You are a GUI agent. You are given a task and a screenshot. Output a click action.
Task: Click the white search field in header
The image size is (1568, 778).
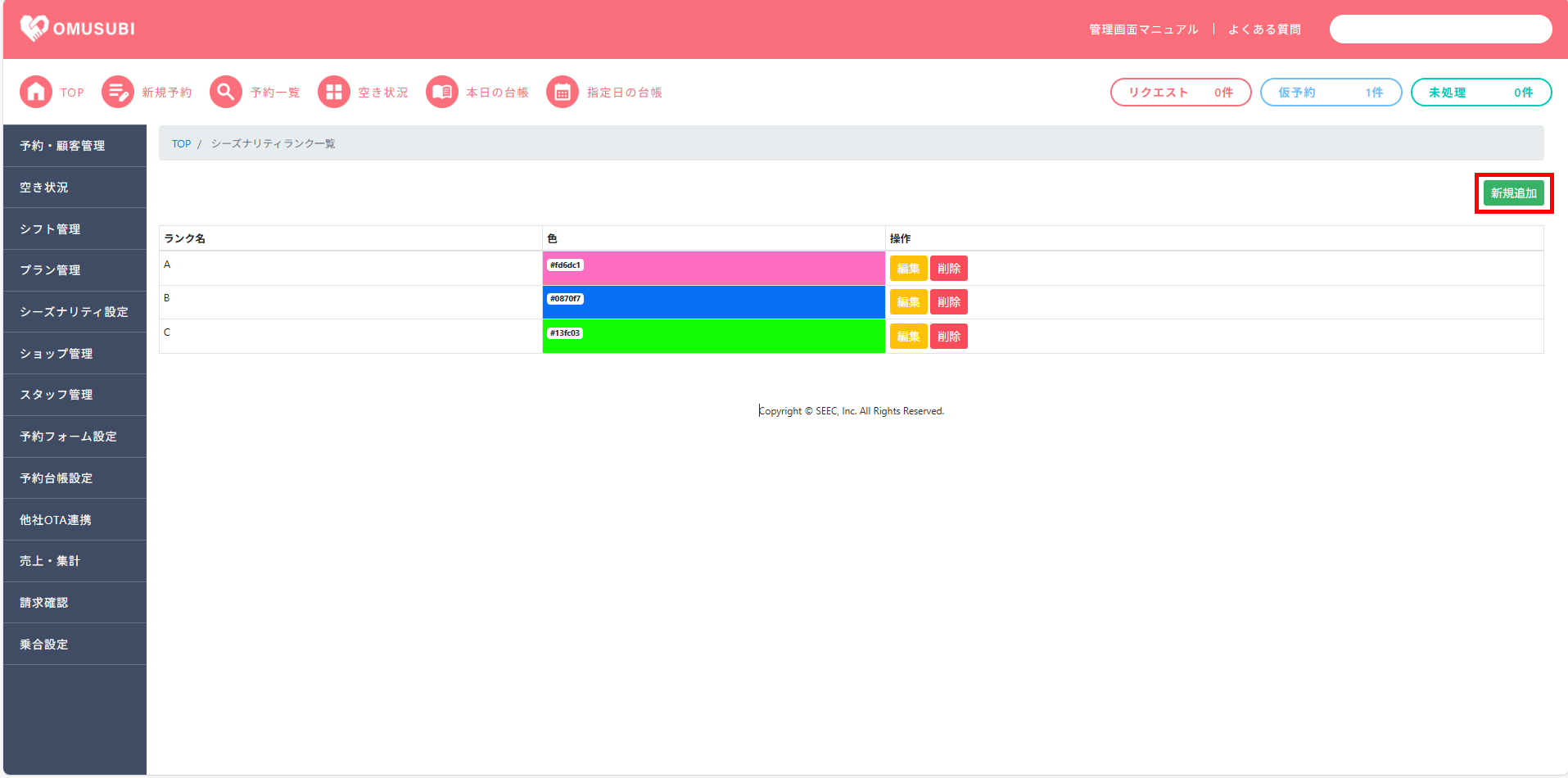tap(1440, 29)
